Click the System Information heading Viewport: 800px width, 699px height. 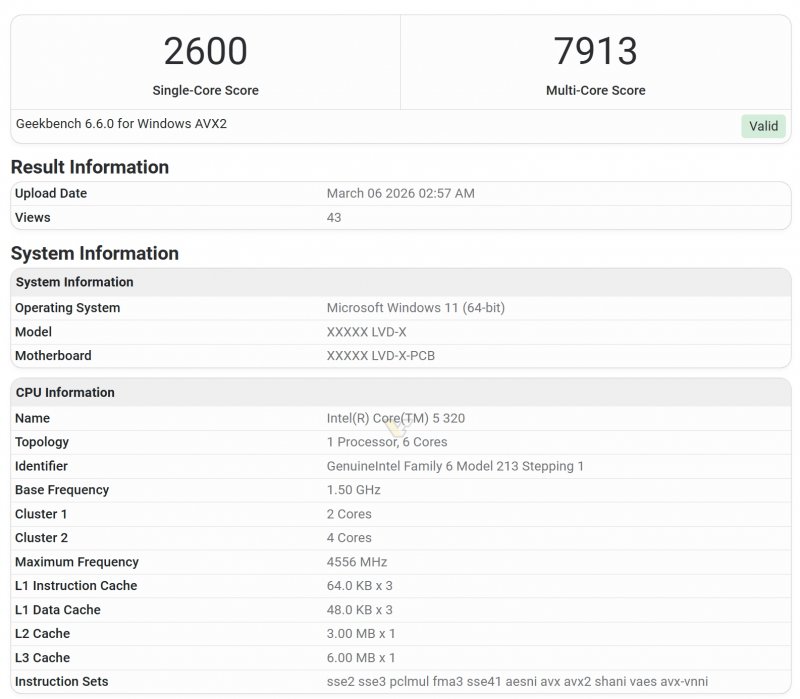(93, 253)
